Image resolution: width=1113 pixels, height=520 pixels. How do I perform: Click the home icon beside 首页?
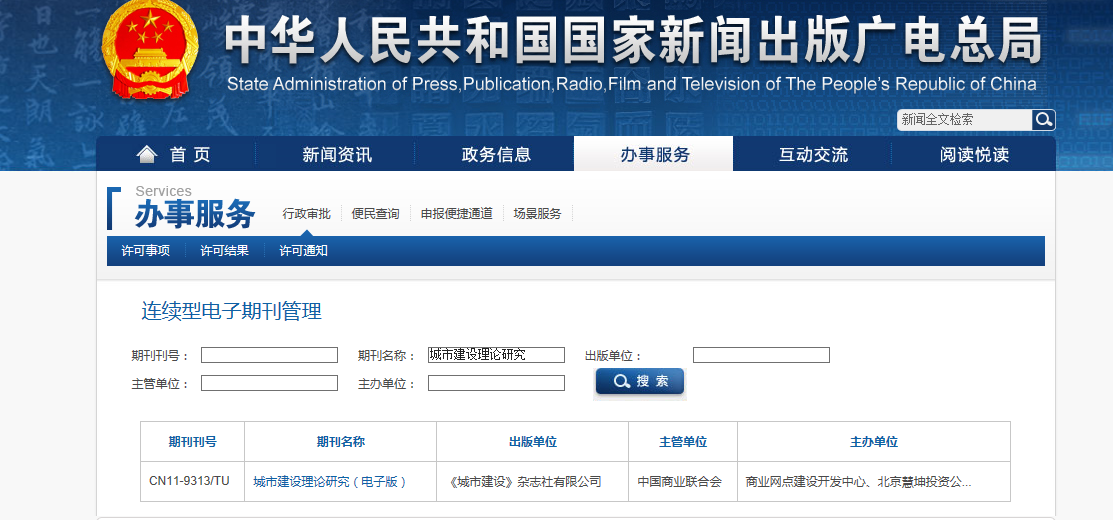point(146,154)
